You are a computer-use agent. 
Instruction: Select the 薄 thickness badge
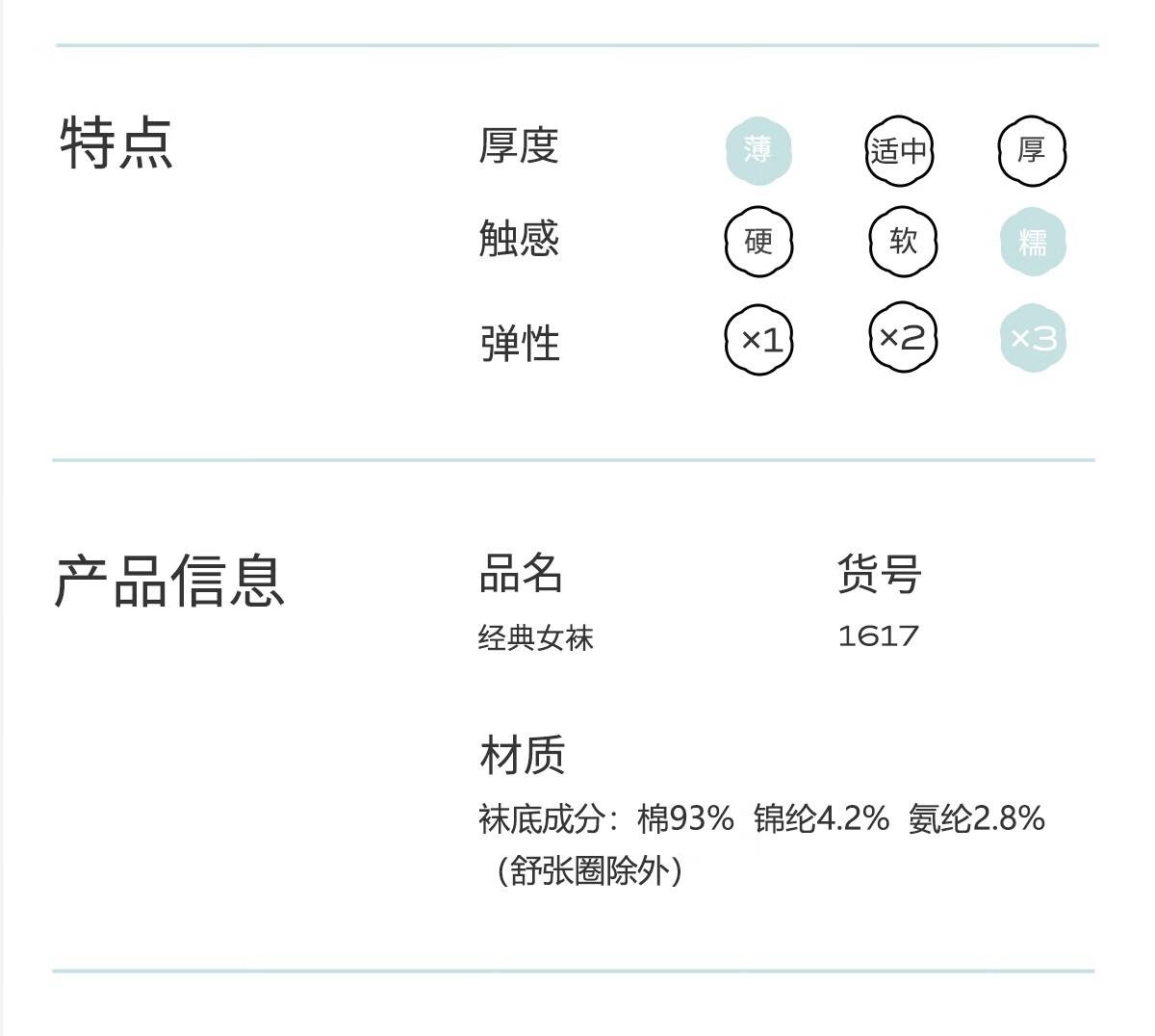pos(758,151)
